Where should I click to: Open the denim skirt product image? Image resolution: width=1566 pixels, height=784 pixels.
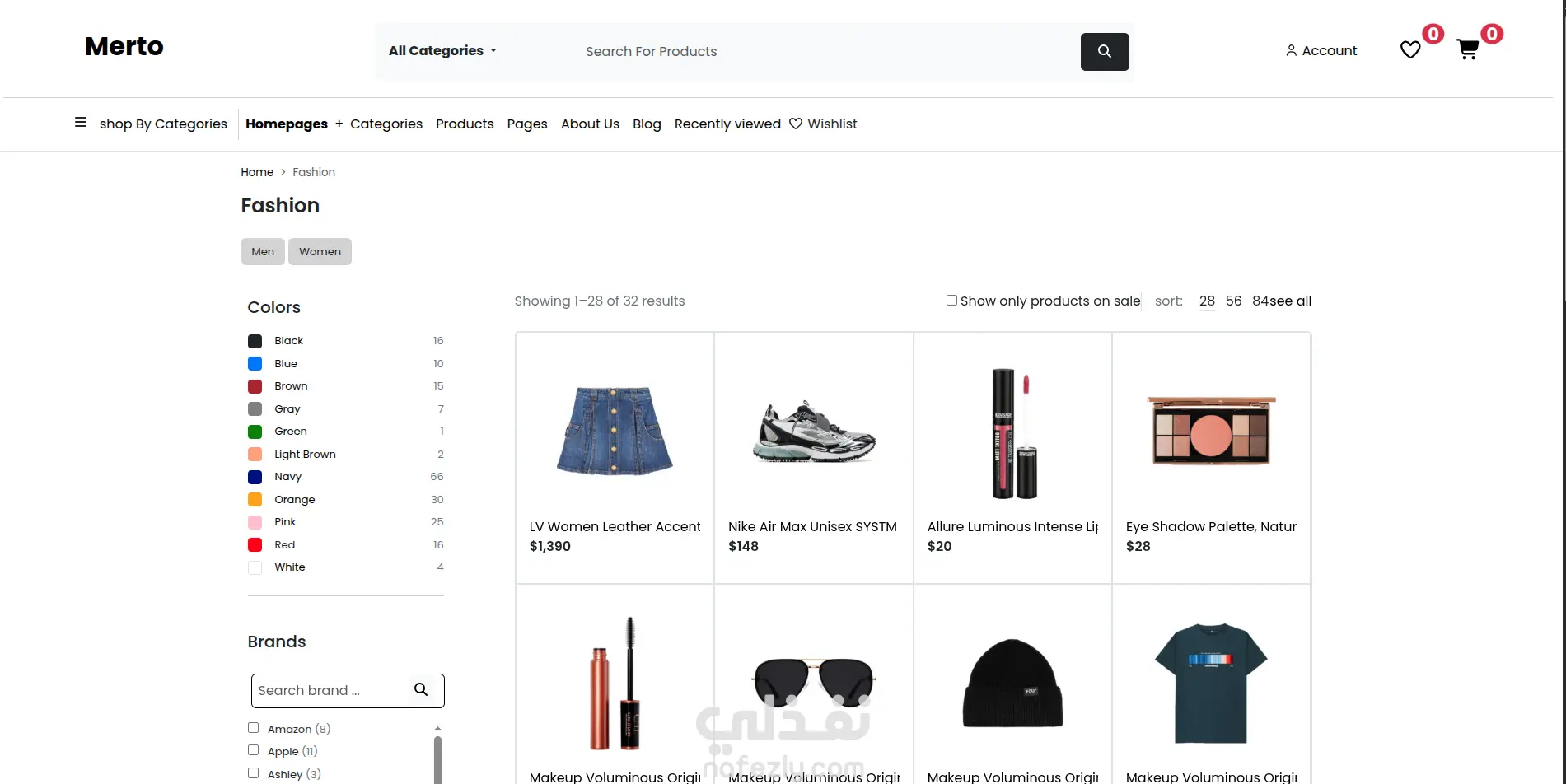point(615,431)
